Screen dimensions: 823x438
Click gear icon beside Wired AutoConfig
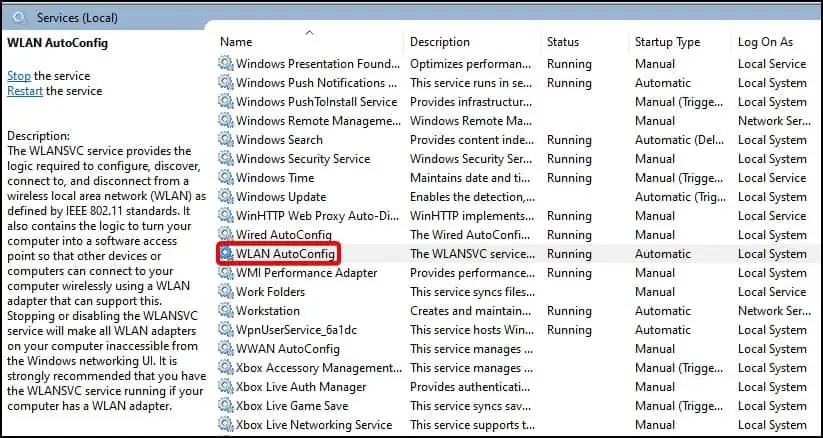[x=226, y=235]
